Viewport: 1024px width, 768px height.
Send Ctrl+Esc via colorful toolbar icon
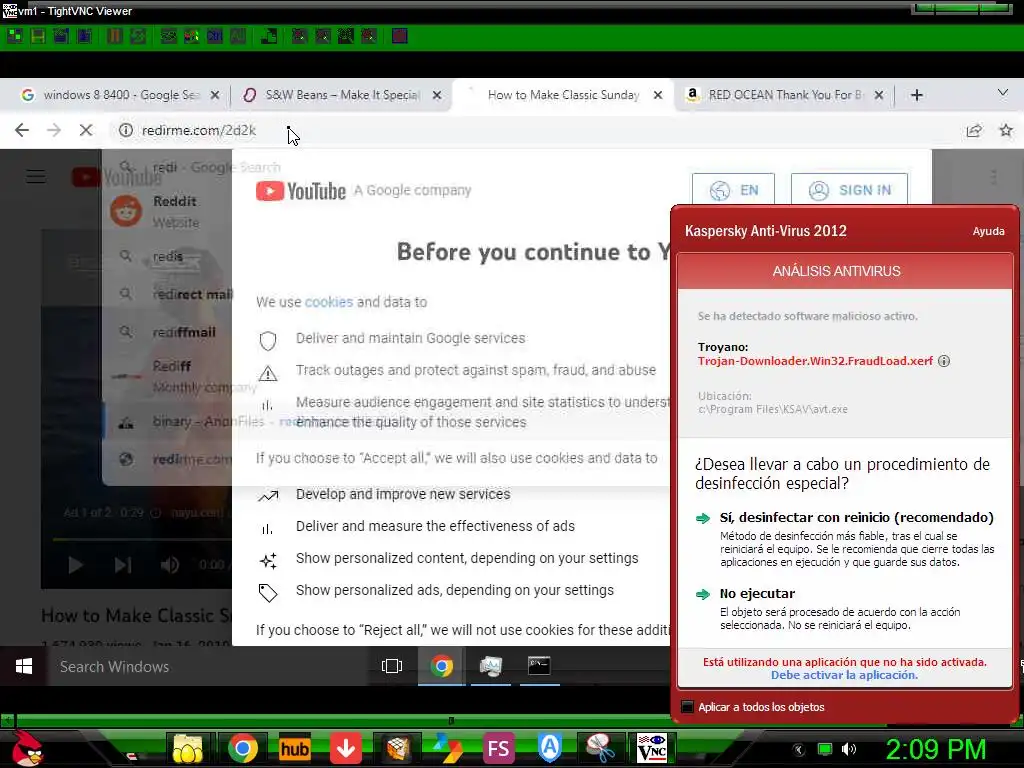191,36
